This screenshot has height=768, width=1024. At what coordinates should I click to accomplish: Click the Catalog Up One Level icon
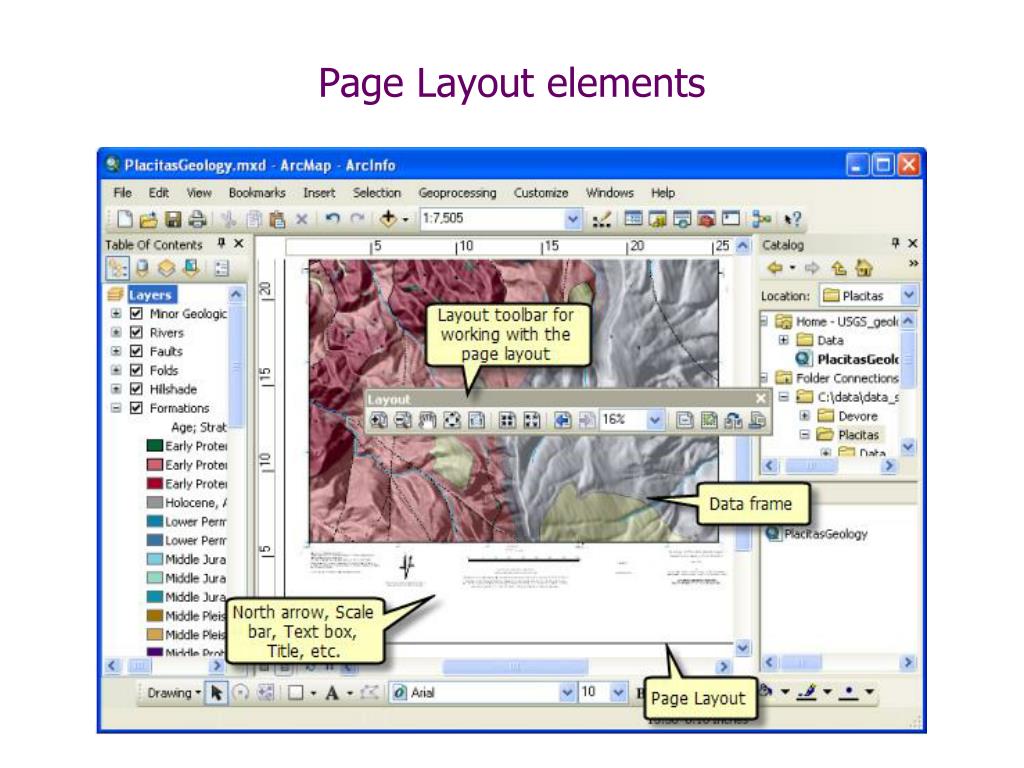click(839, 268)
